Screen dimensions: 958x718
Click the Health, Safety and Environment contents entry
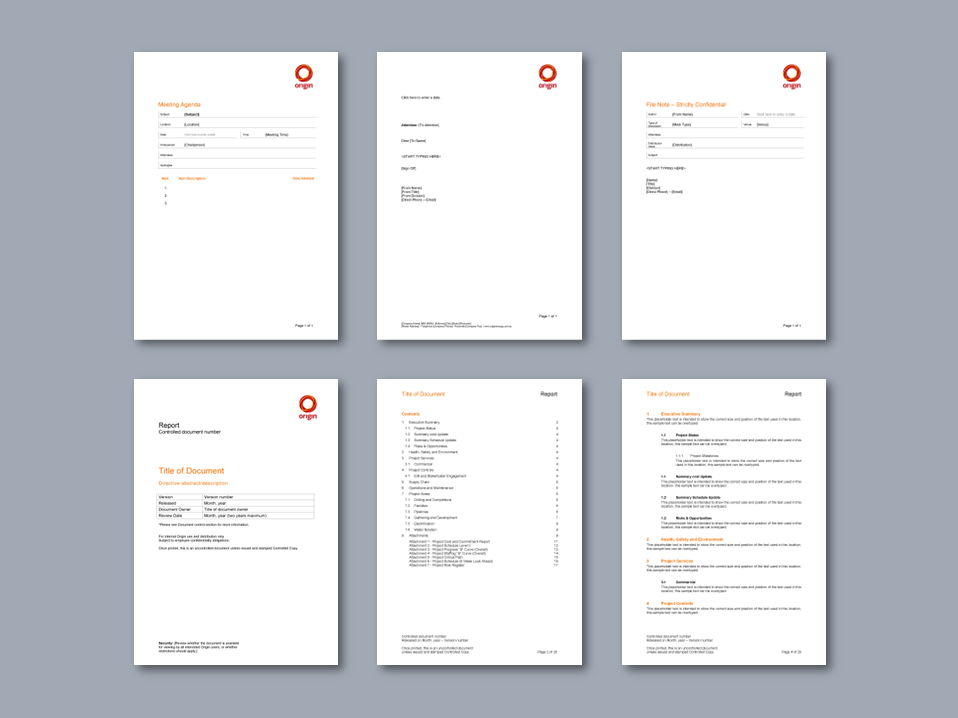click(x=434, y=452)
